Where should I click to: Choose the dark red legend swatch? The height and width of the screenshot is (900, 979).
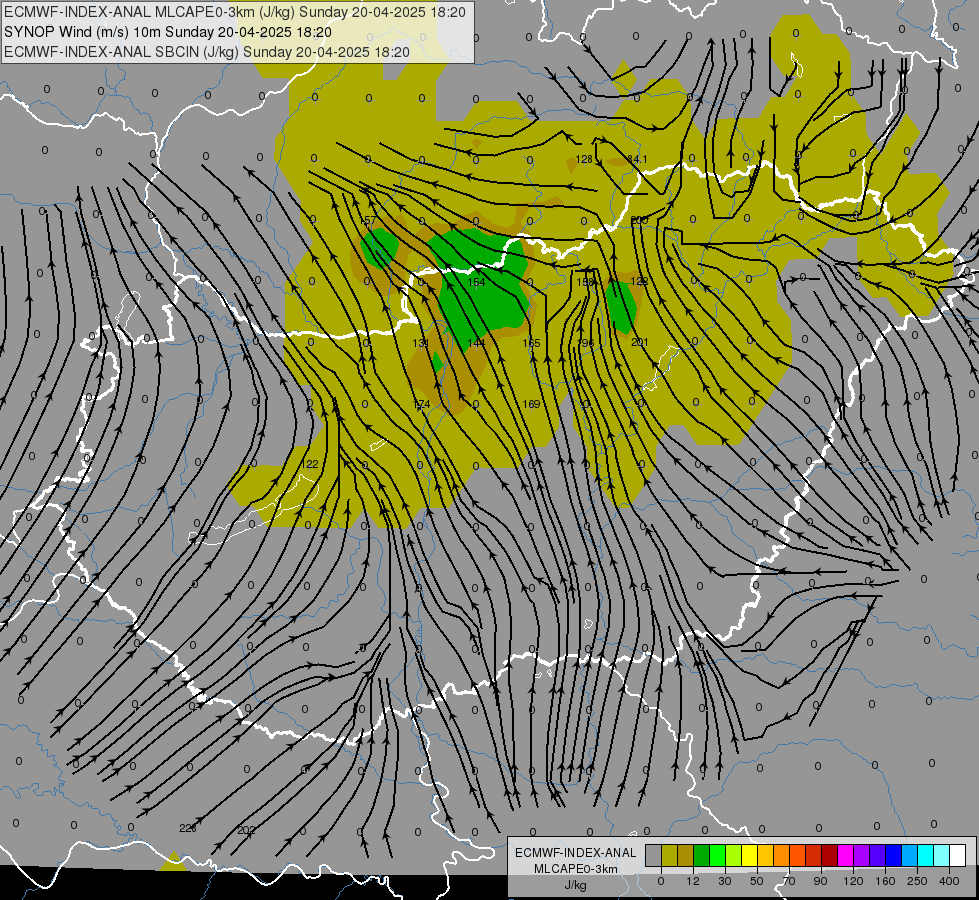[829, 856]
